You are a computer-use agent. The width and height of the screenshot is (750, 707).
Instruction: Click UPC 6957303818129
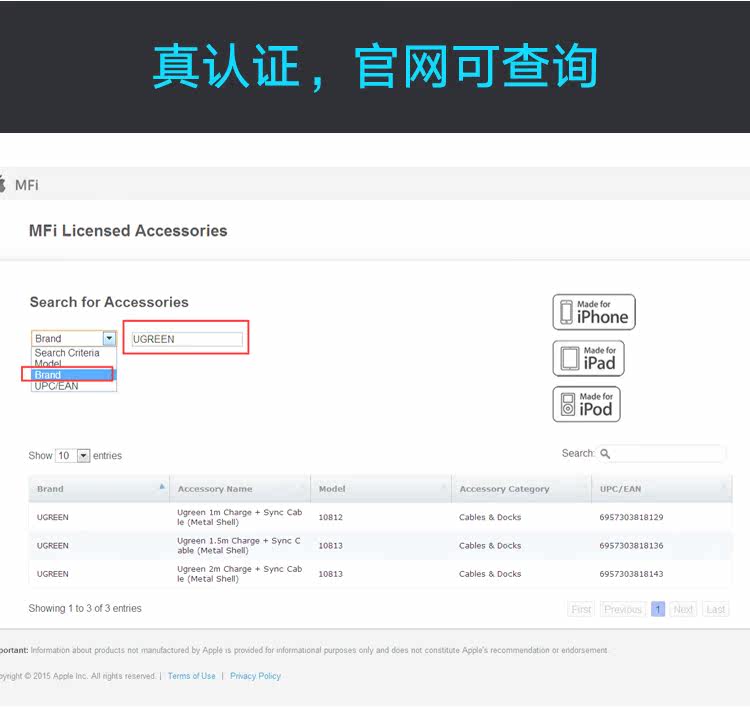click(631, 517)
